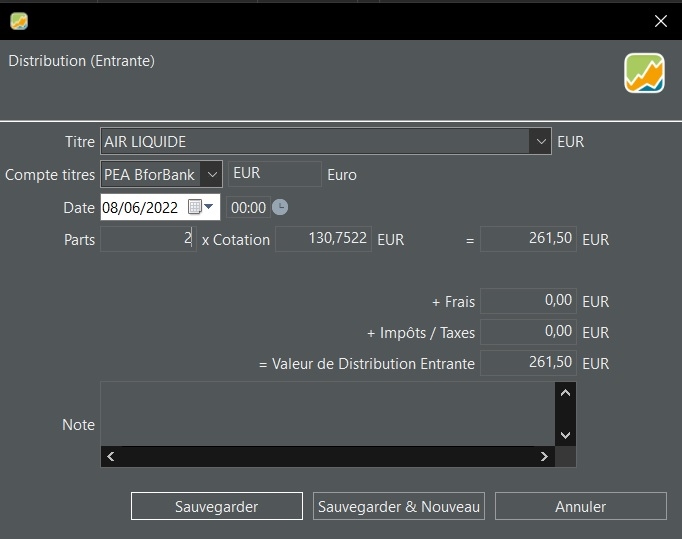Expand the Titre AIR LIQUIDE dropdown
Screen dimensions: 682x539
tap(540, 142)
